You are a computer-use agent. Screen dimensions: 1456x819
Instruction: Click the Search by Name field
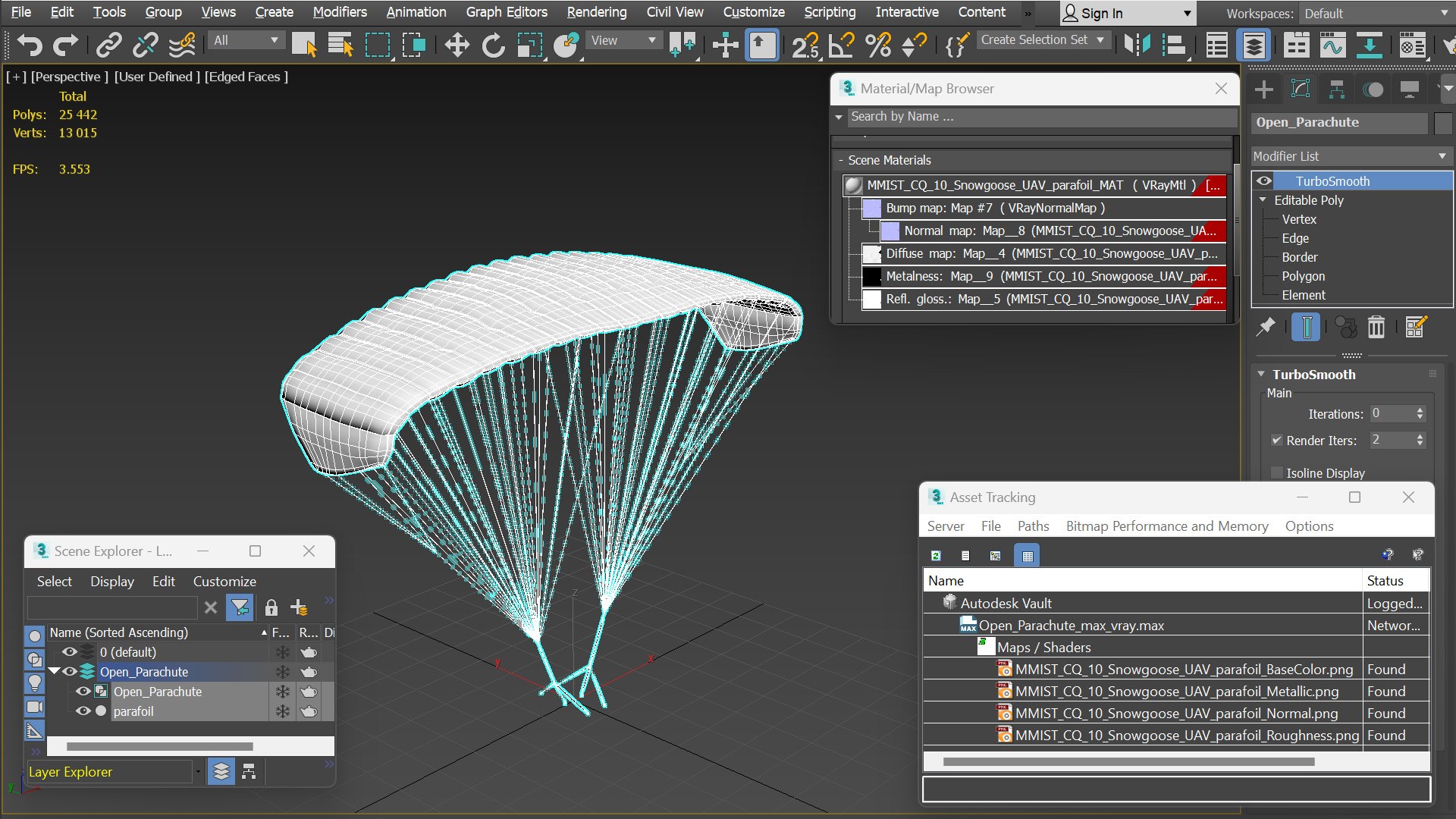(1041, 116)
